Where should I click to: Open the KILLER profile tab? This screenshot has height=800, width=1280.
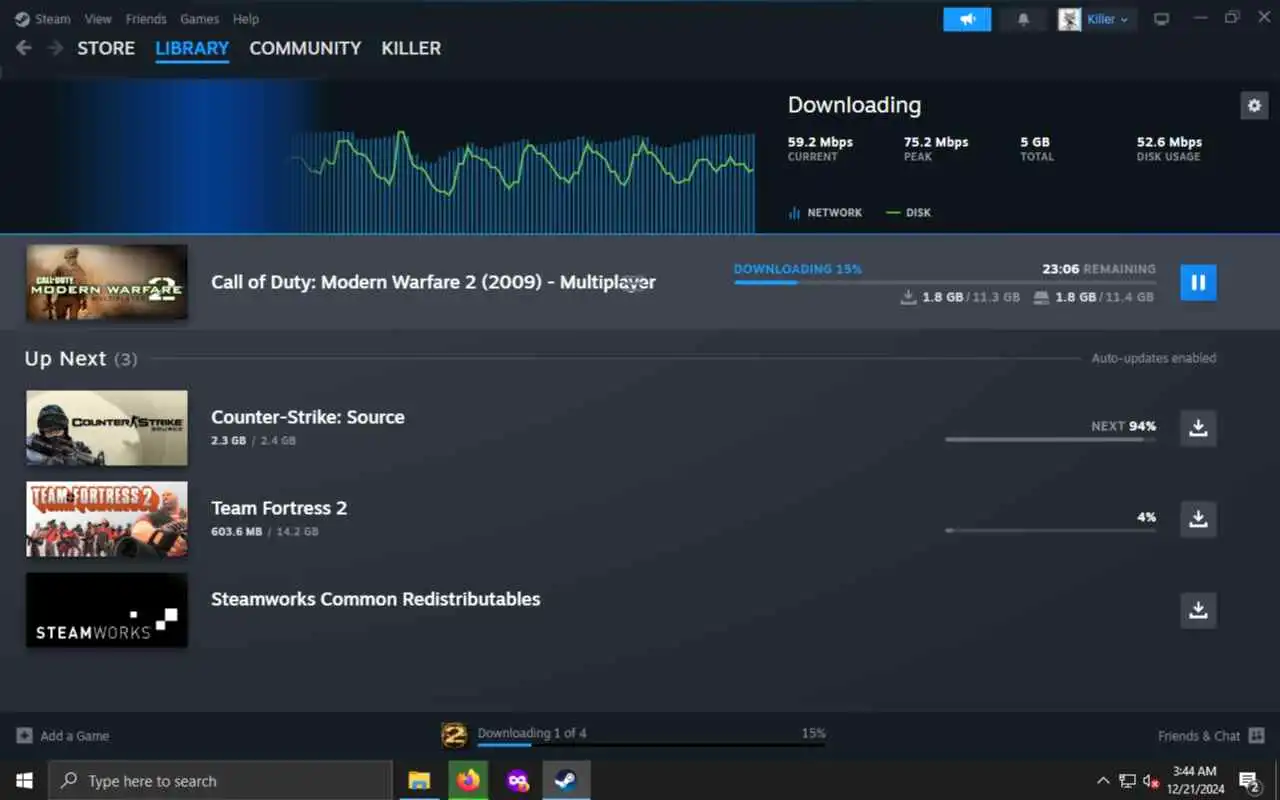[411, 48]
